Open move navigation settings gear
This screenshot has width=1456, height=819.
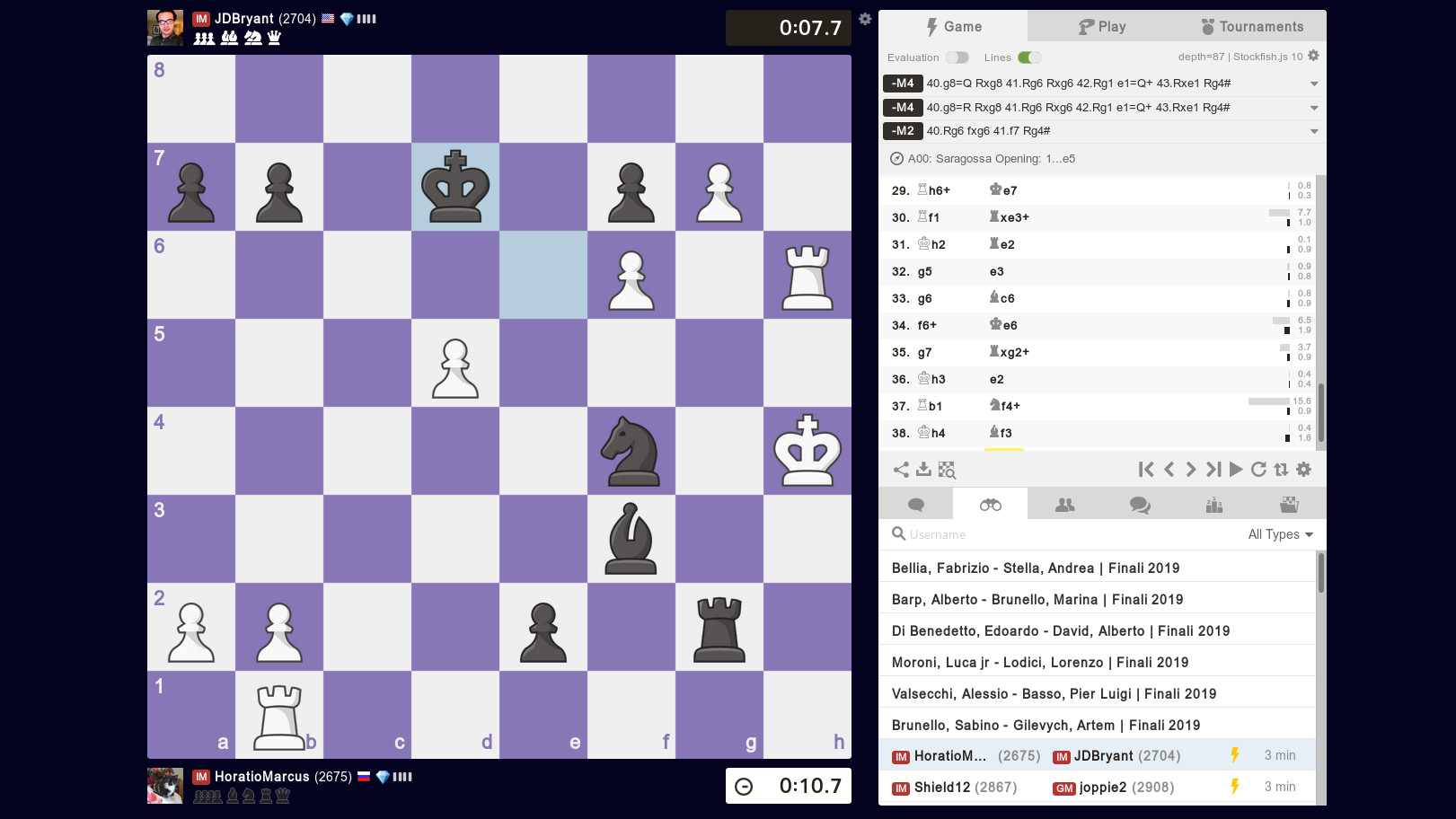[1303, 469]
